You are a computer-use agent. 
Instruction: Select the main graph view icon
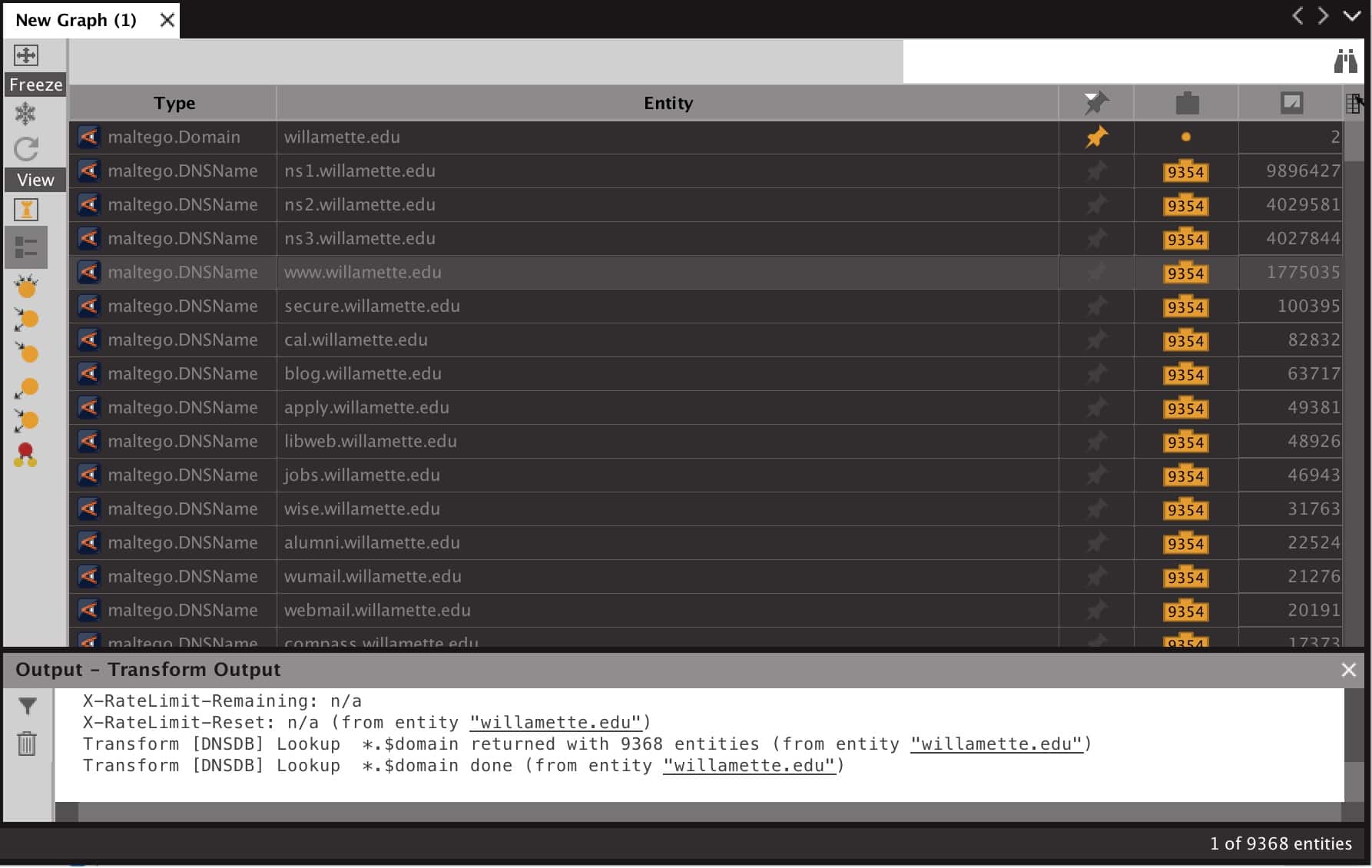pyautogui.click(x=26, y=209)
